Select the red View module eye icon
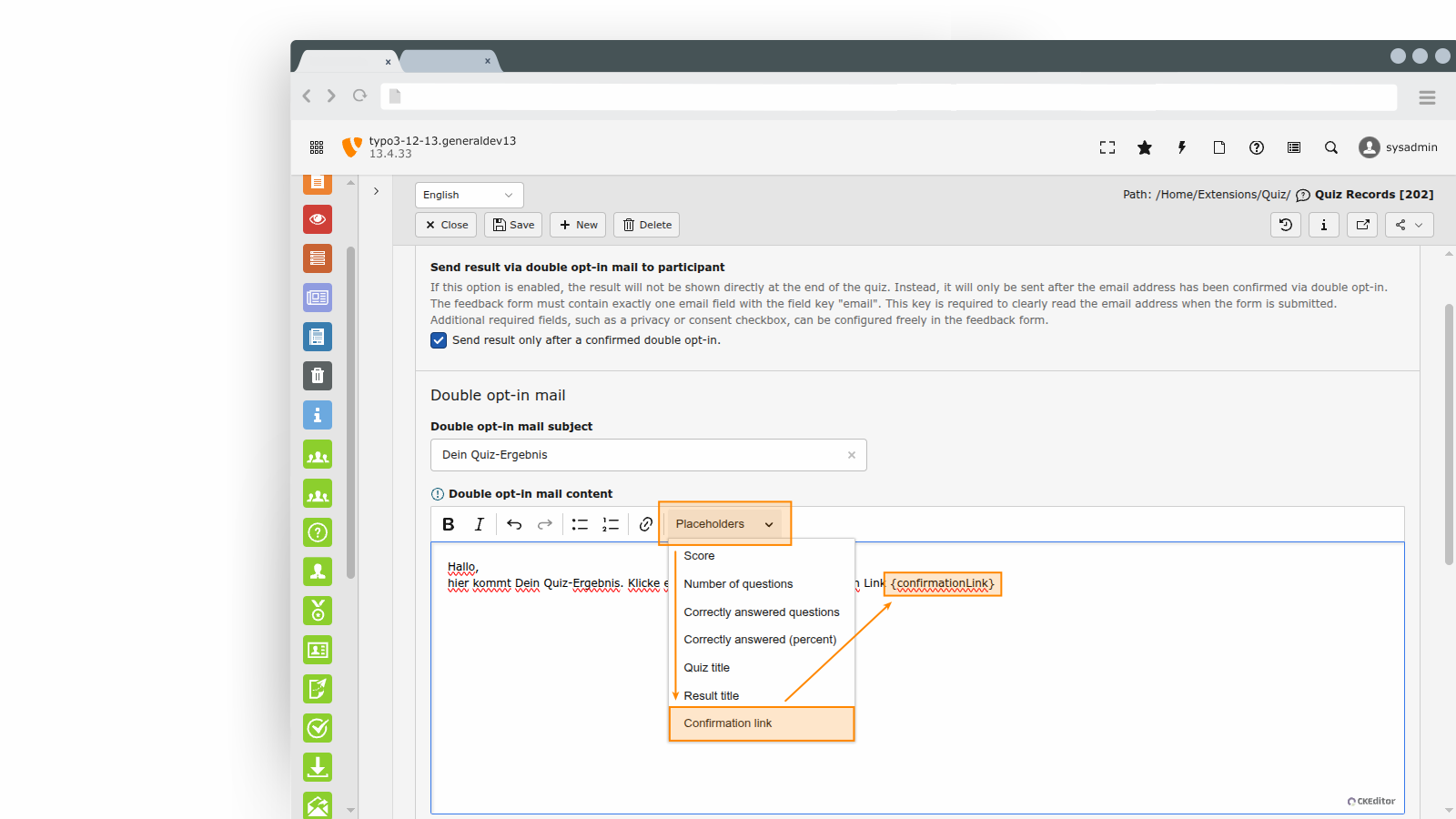 [x=318, y=219]
